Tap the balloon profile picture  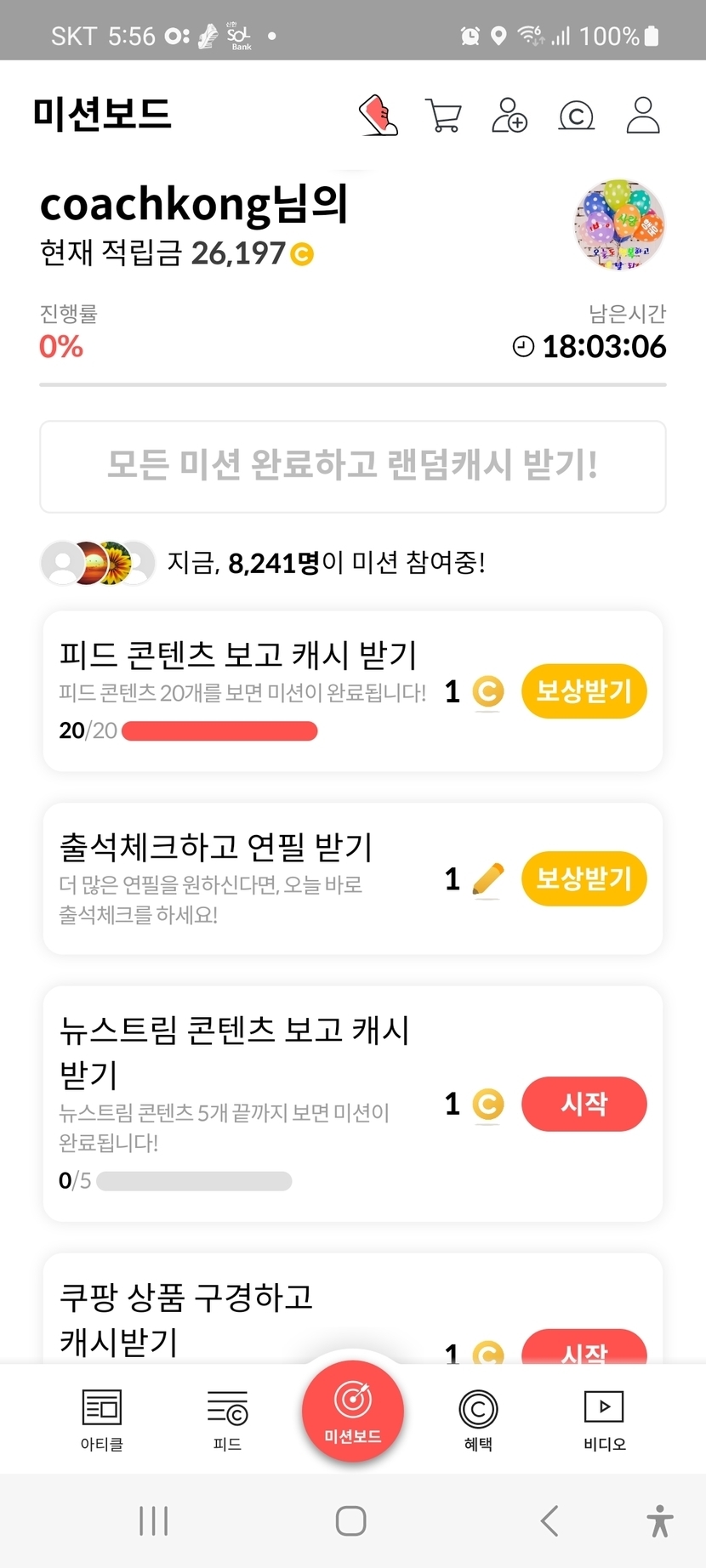click(x=619, y=225)
